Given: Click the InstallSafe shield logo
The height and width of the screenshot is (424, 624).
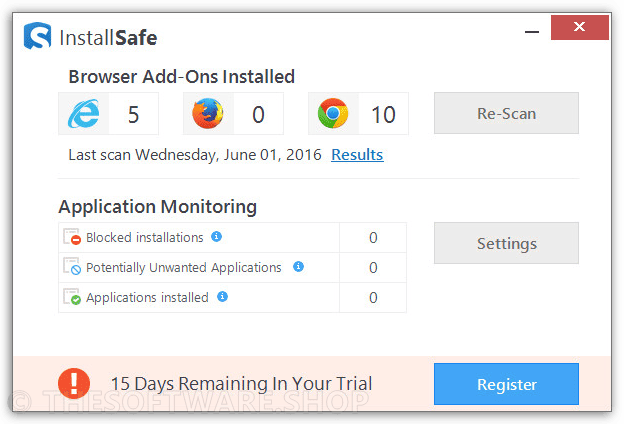Looking at the screenshot, I should point(37,36).
